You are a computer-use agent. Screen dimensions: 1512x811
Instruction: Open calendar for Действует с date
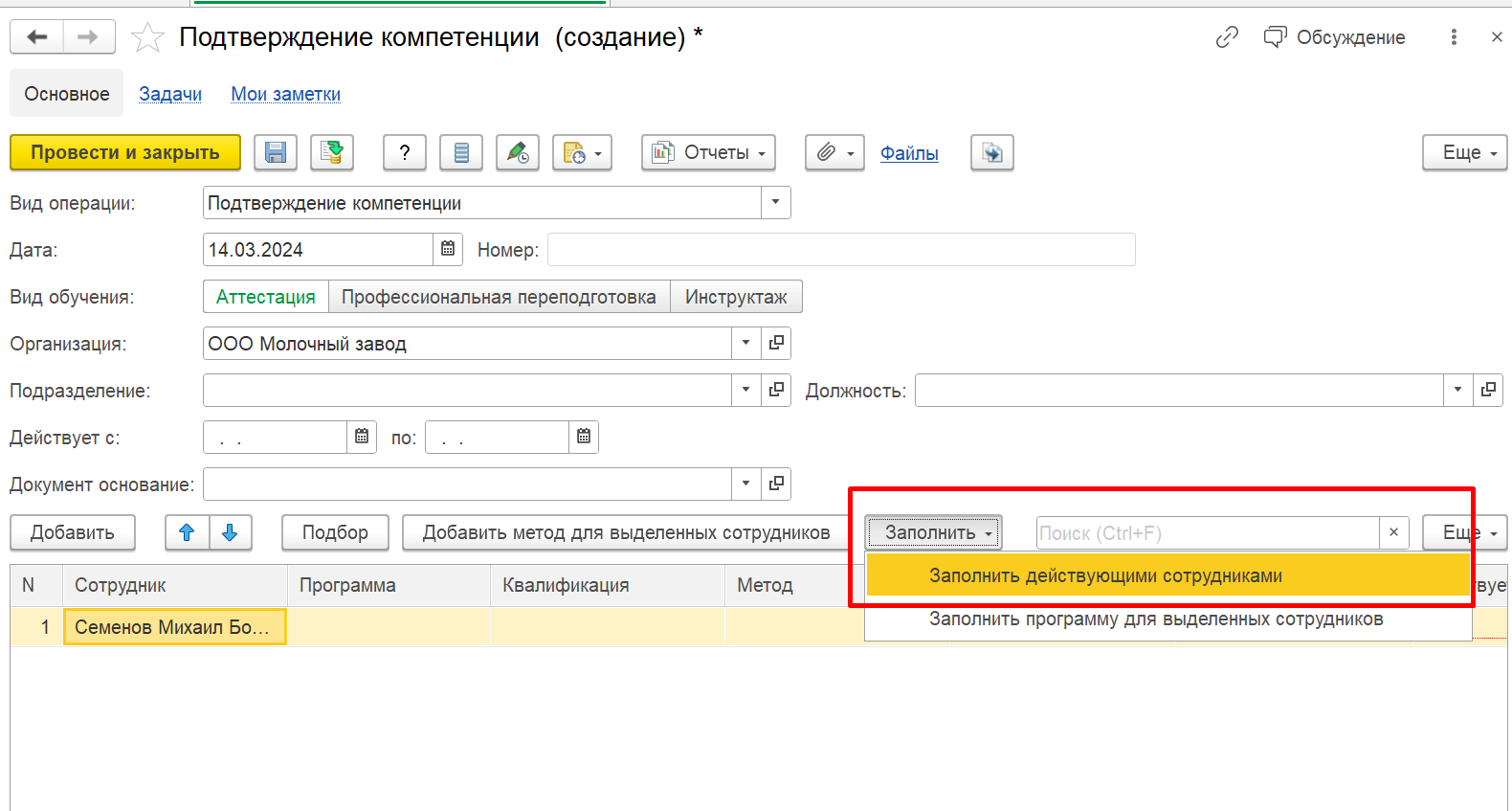362,438
